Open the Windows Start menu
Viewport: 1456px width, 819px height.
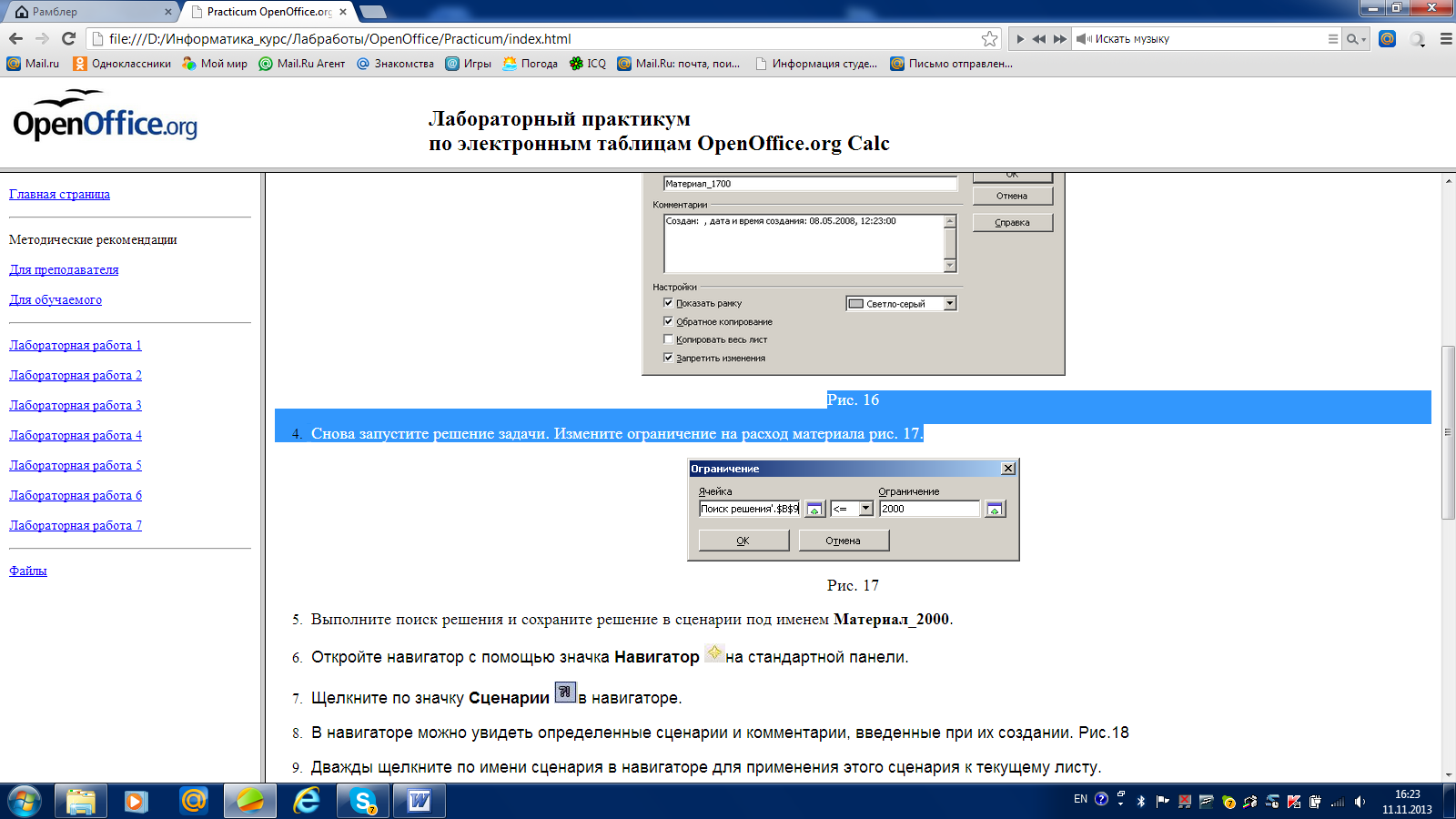pos(25,801)
